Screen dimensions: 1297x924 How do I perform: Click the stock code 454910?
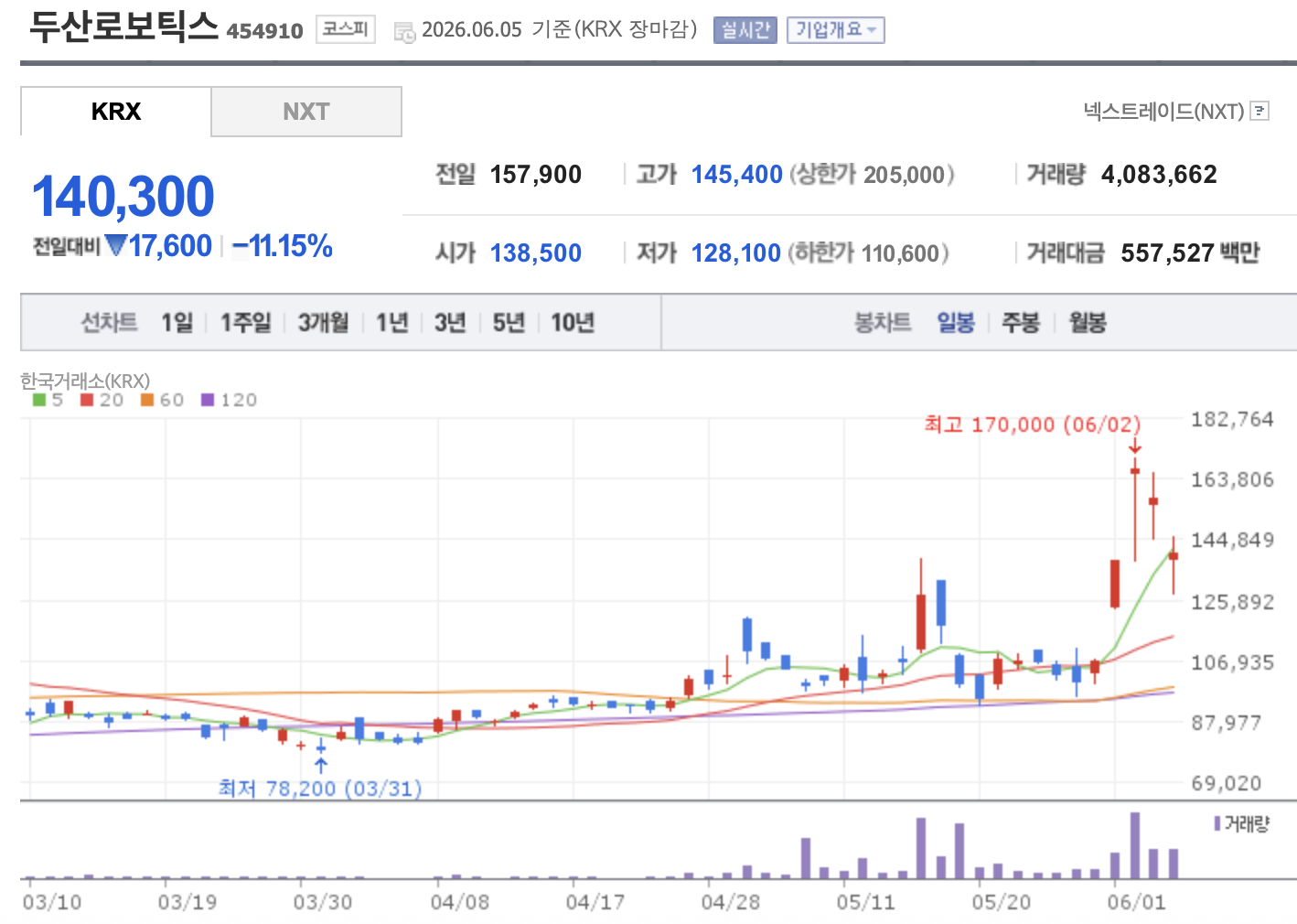(x=264, y=31)
